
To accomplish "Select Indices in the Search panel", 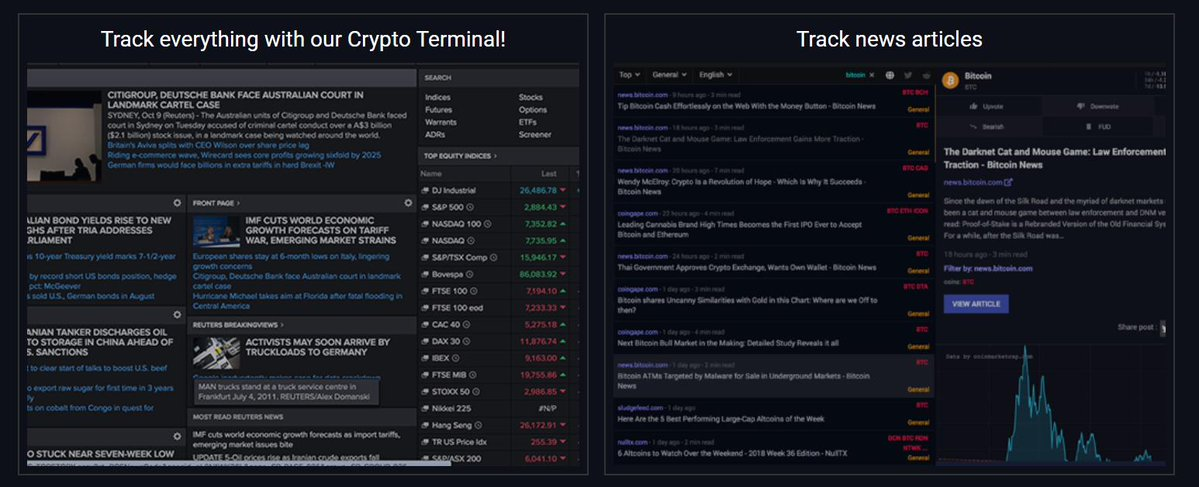I will (438, 97).
